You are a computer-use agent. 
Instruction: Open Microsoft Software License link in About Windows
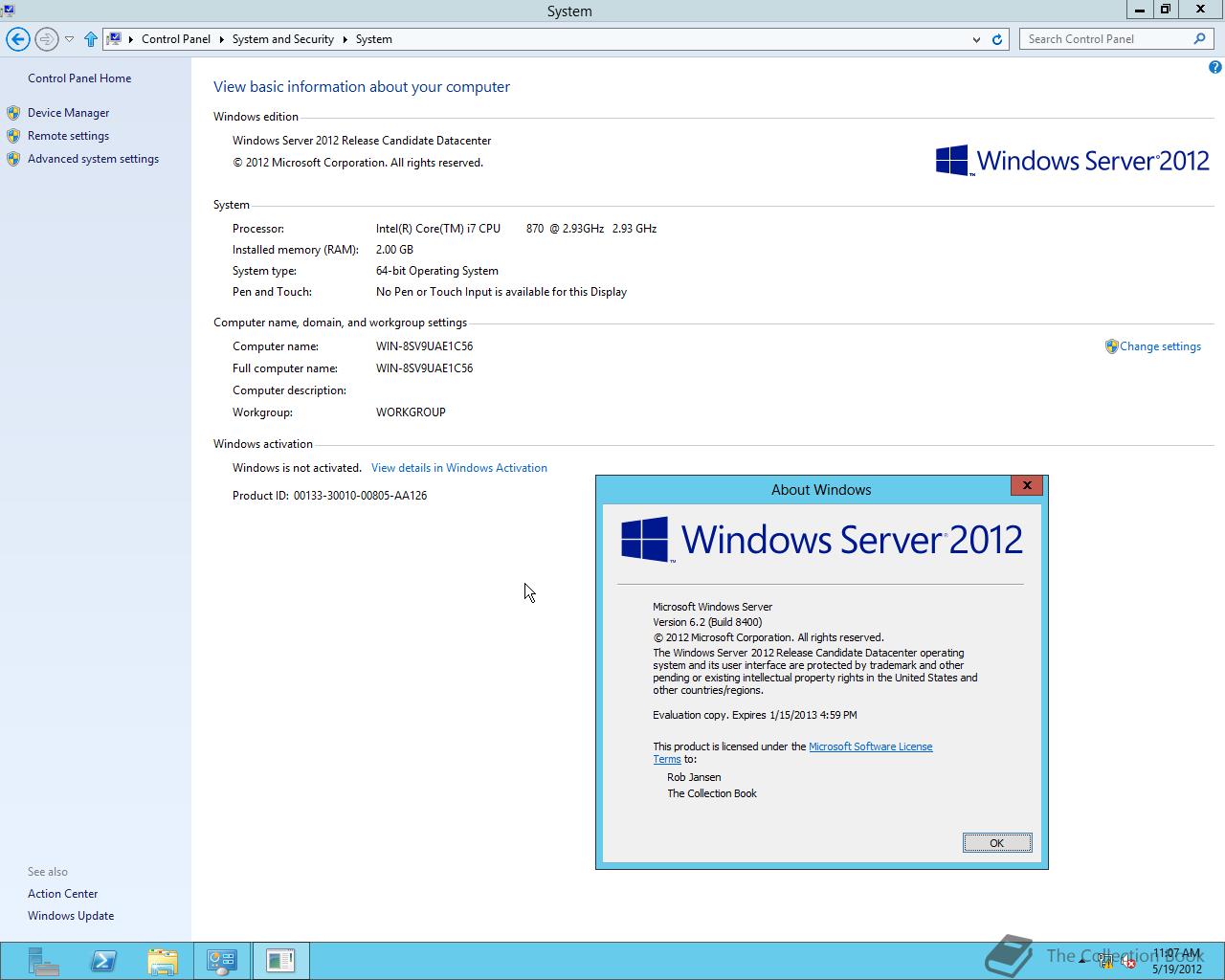871,746
